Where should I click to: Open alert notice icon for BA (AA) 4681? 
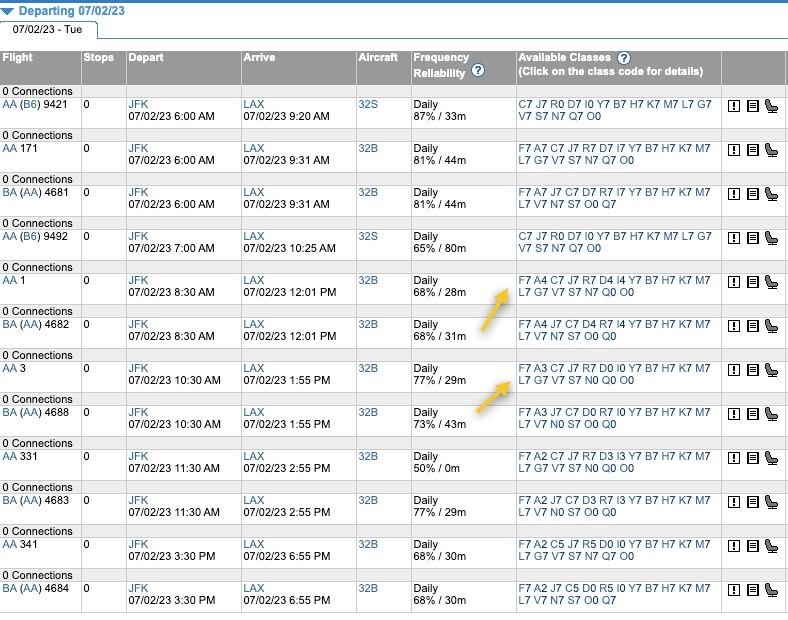pos(734,194)
